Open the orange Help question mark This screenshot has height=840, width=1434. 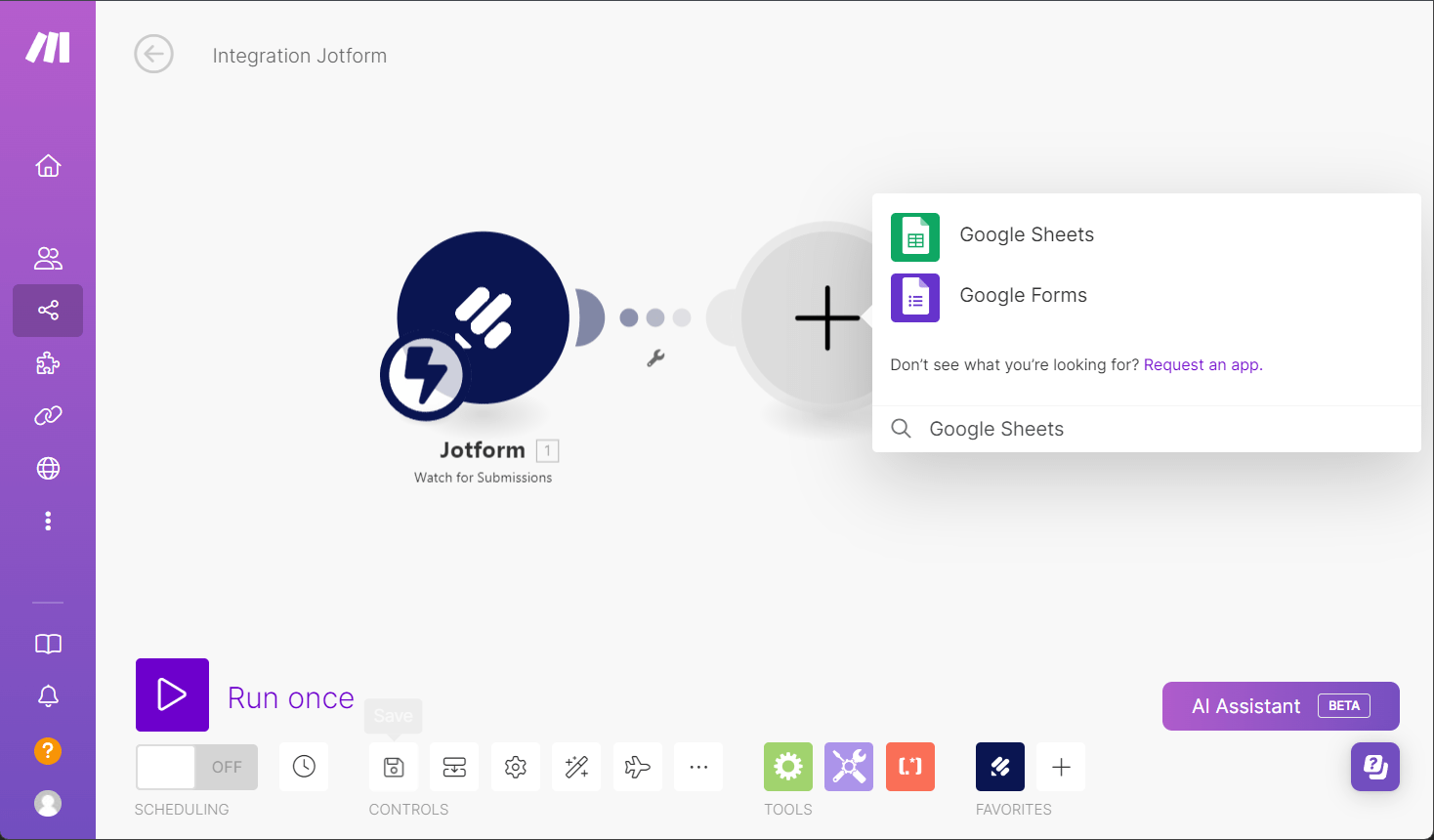[x=48, y=750]
